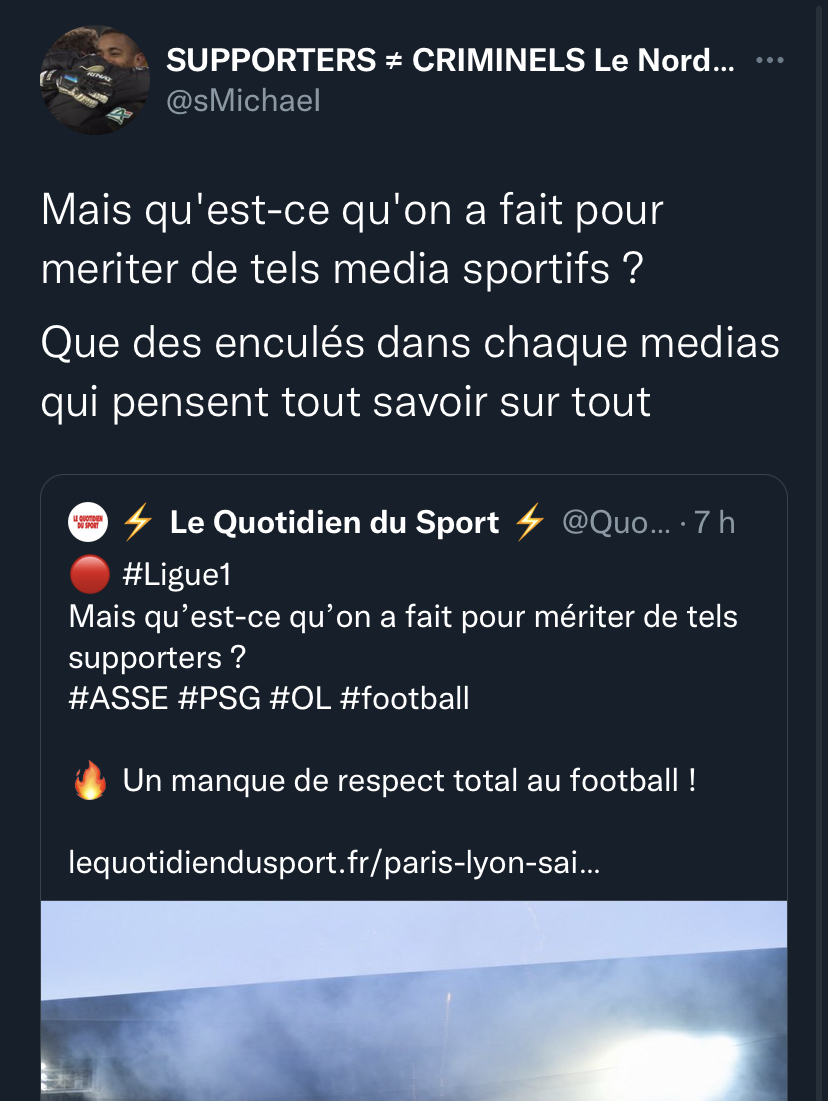Image resolution: width=828 pixels, height=1101 pixels.
Task: Open the SUPPORTERS ≠ CRIMINELS display name
Action: (450, 61)
